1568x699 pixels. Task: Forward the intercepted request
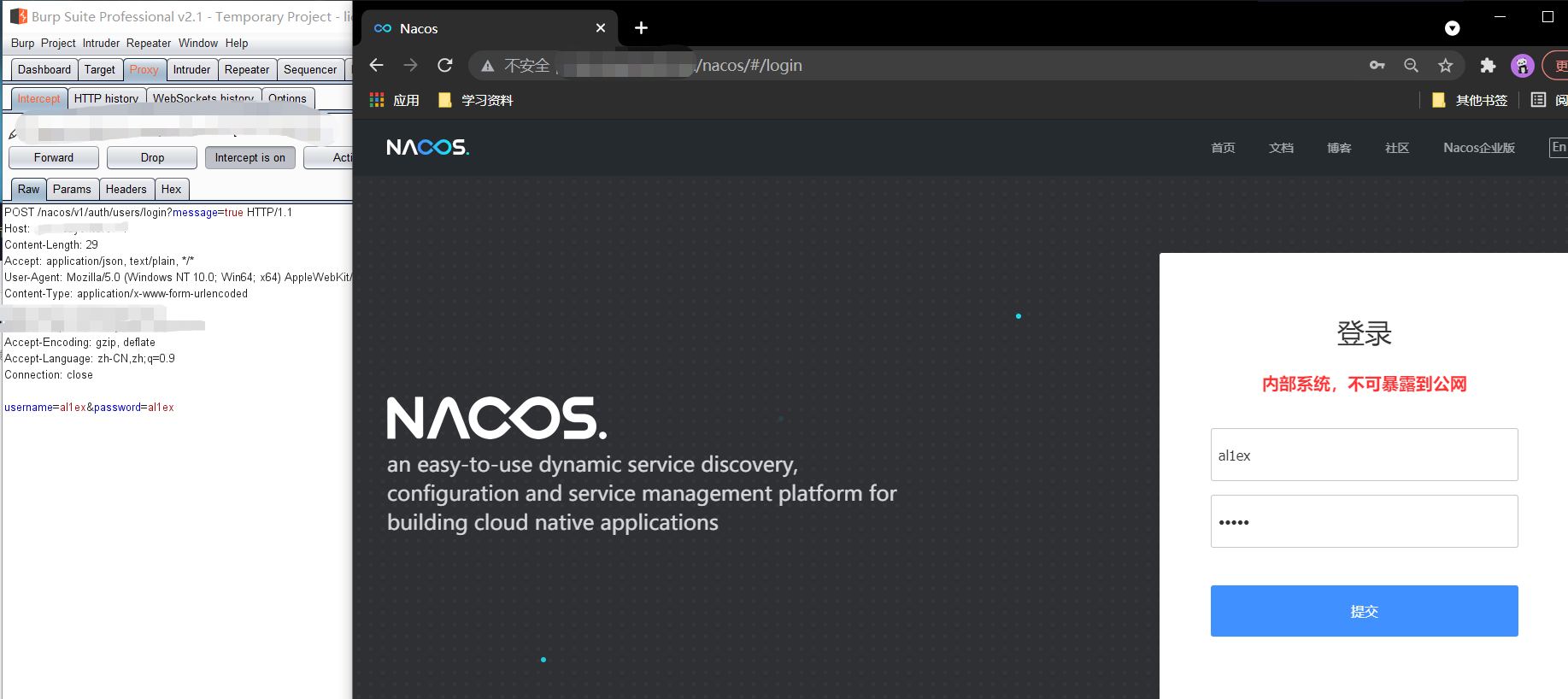click(x=54, y=157)
